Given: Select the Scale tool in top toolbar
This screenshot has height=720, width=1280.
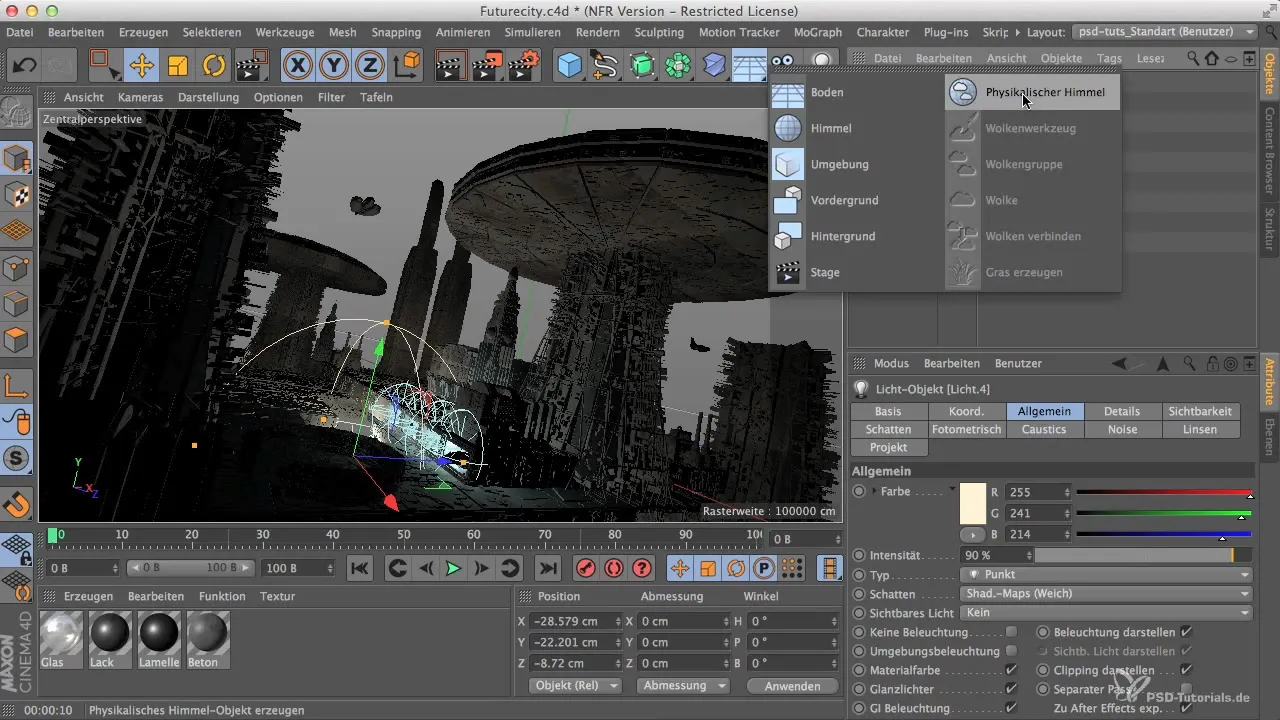Looking at the screenshot, I should (x=178, y=66).
